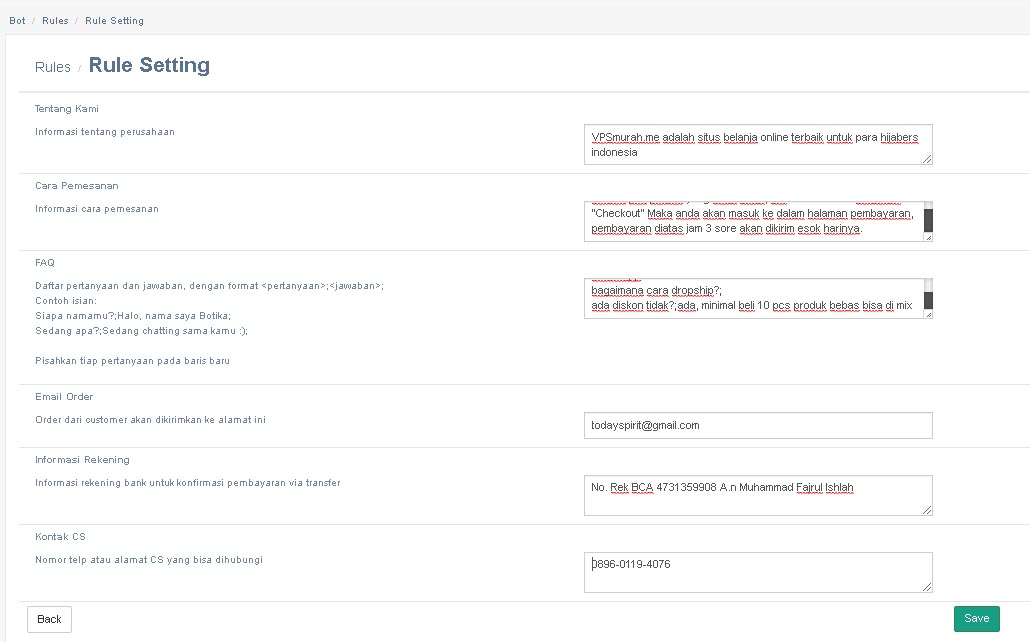
Task: Click the Kontak CS phone number textarea
Action: click(757, 572)
